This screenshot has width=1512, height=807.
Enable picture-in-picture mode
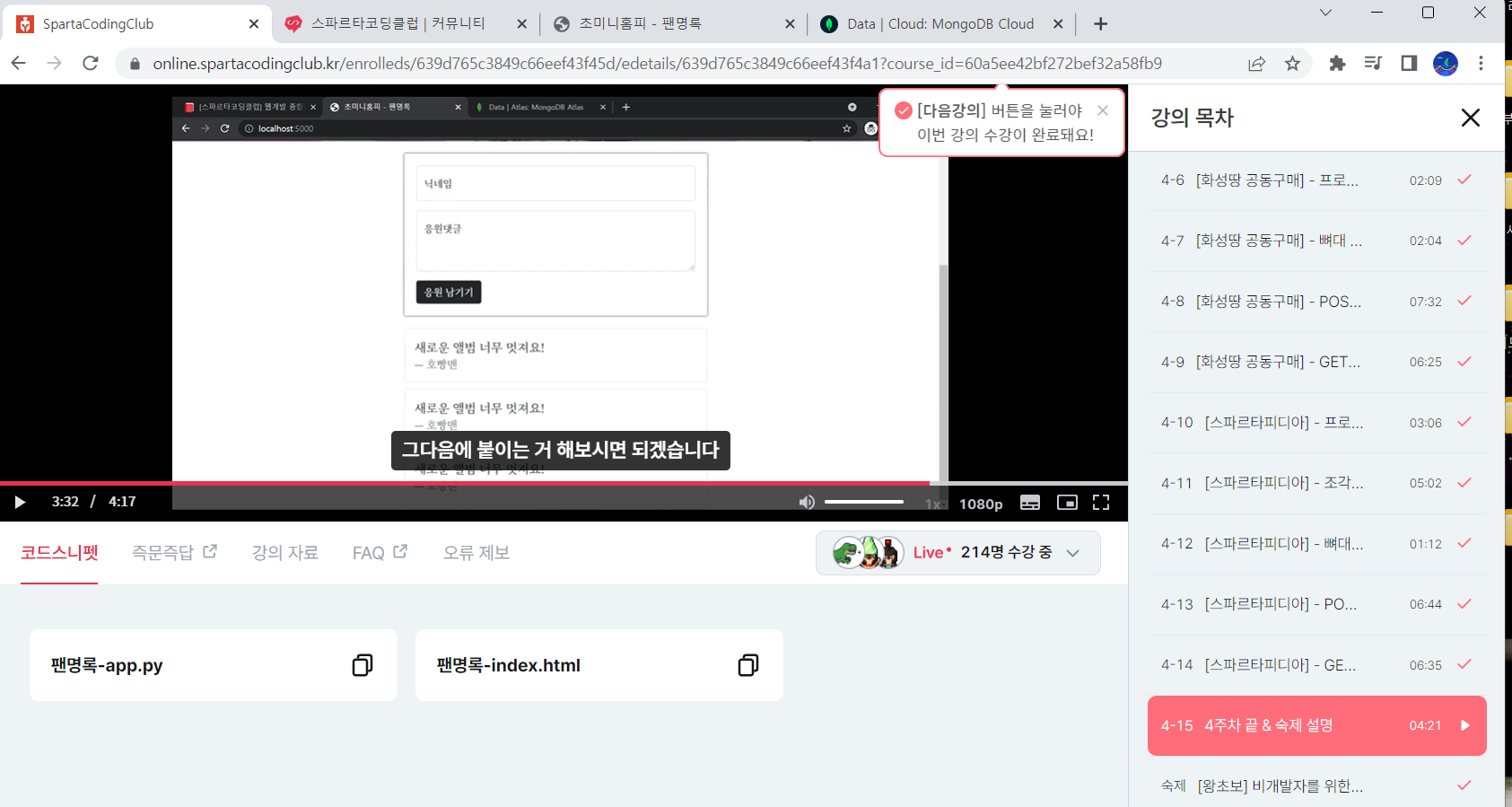coord(1067,503)
